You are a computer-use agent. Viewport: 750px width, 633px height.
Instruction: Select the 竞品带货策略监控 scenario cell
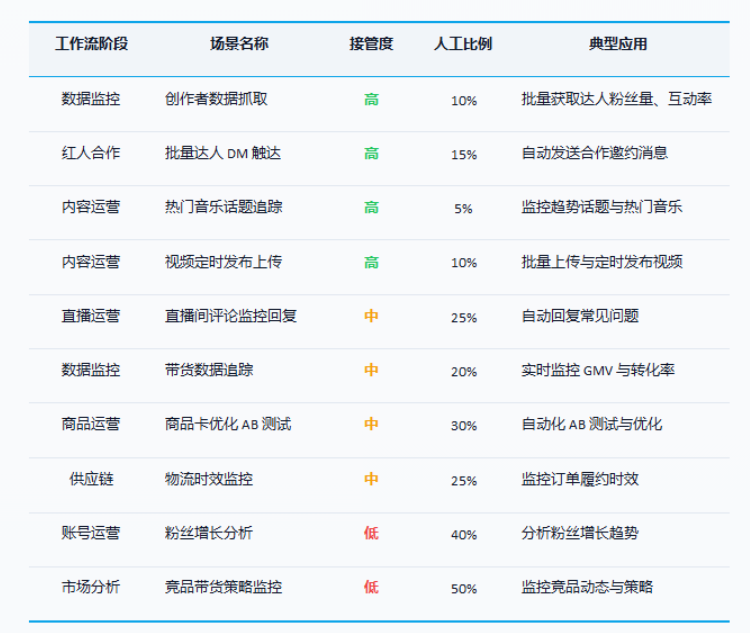(x=224, y=587)
